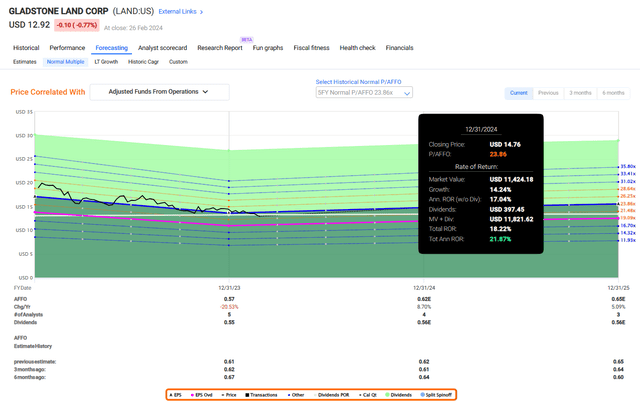Select the 6 months estimates button
This screenshot has width=640, height=410.
pyautogui.click(x=613, y=93)
